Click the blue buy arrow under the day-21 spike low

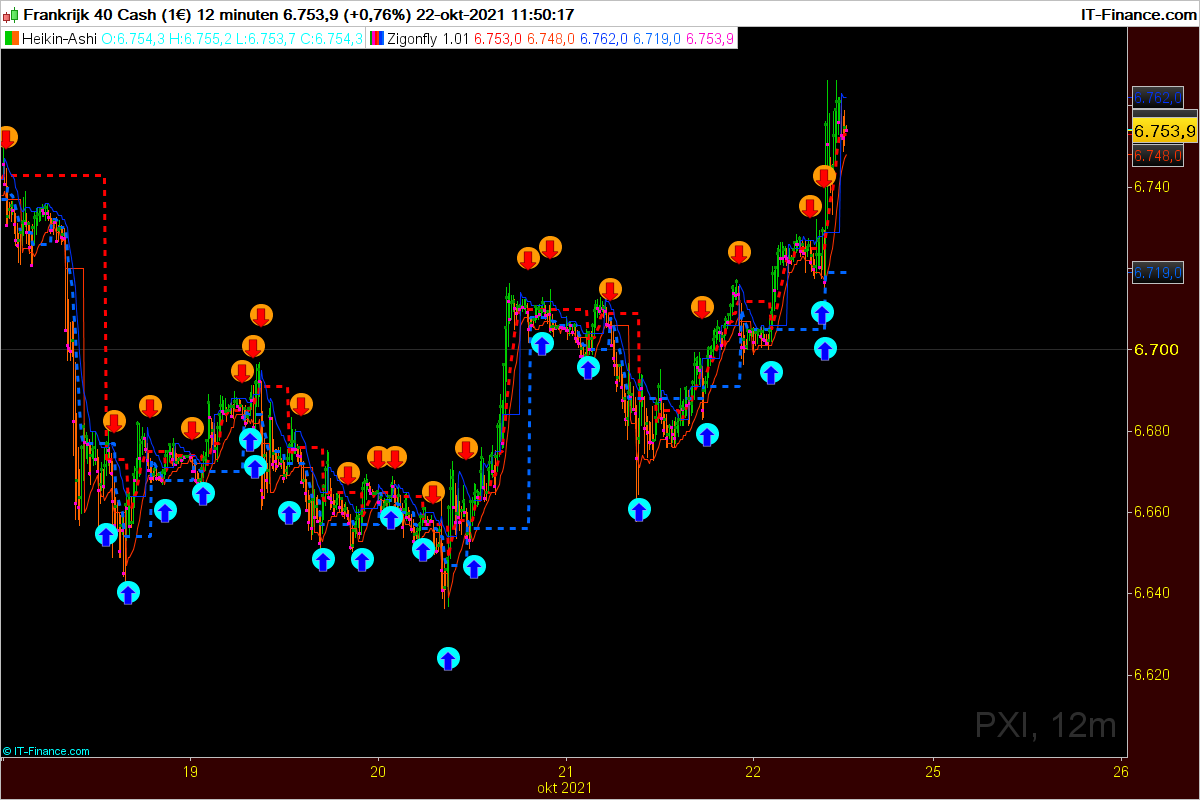(x=639, y=509)
